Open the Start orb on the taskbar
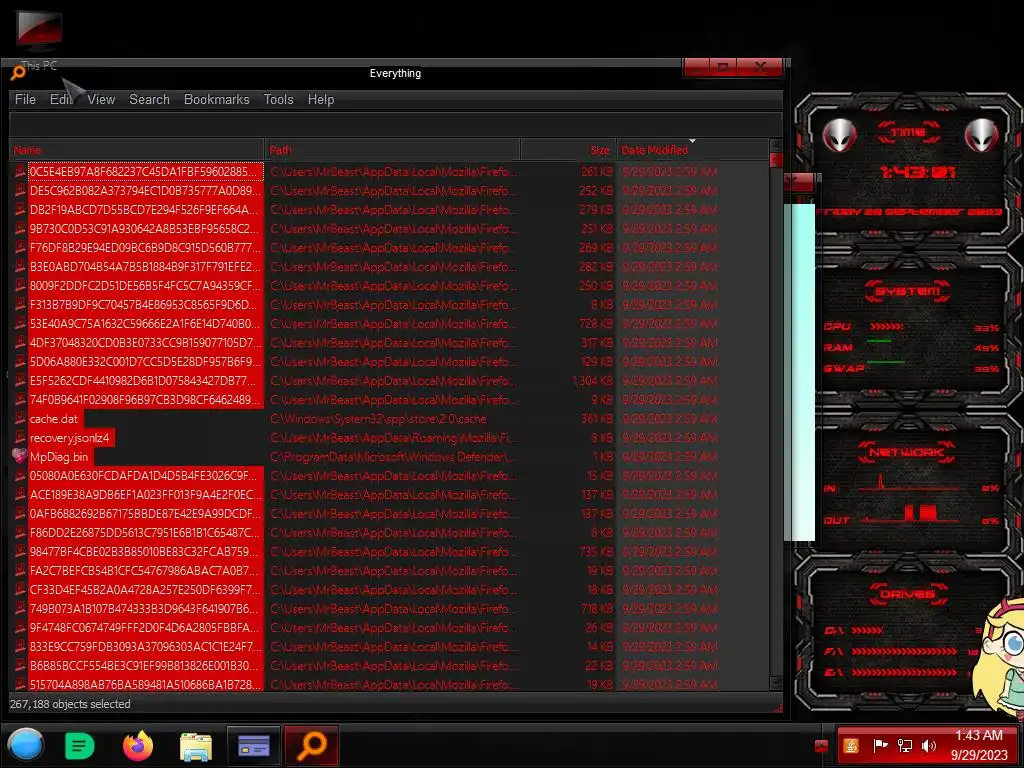The image size is (1024, 768). click(26, 745)
